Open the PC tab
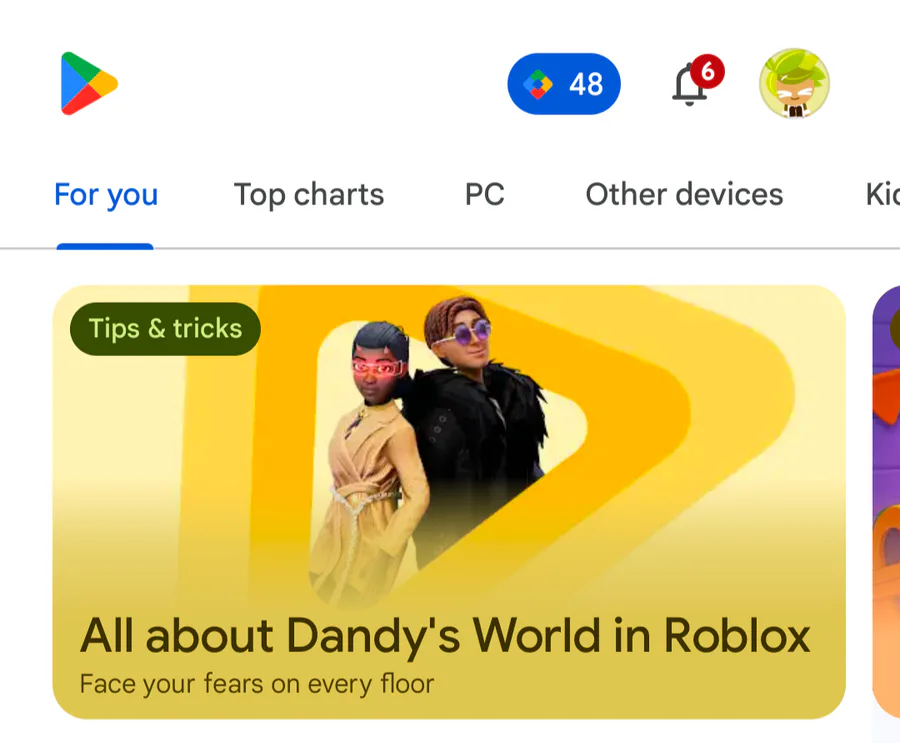 [484, 194]
